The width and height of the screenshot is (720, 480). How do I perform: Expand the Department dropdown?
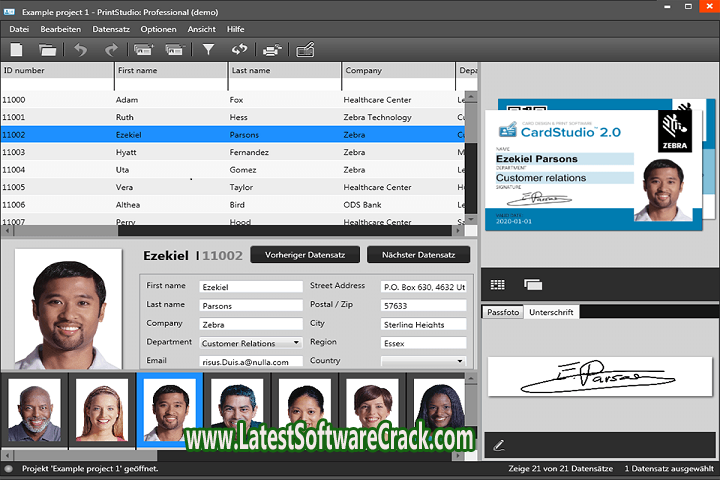click(x=296, y=343)
